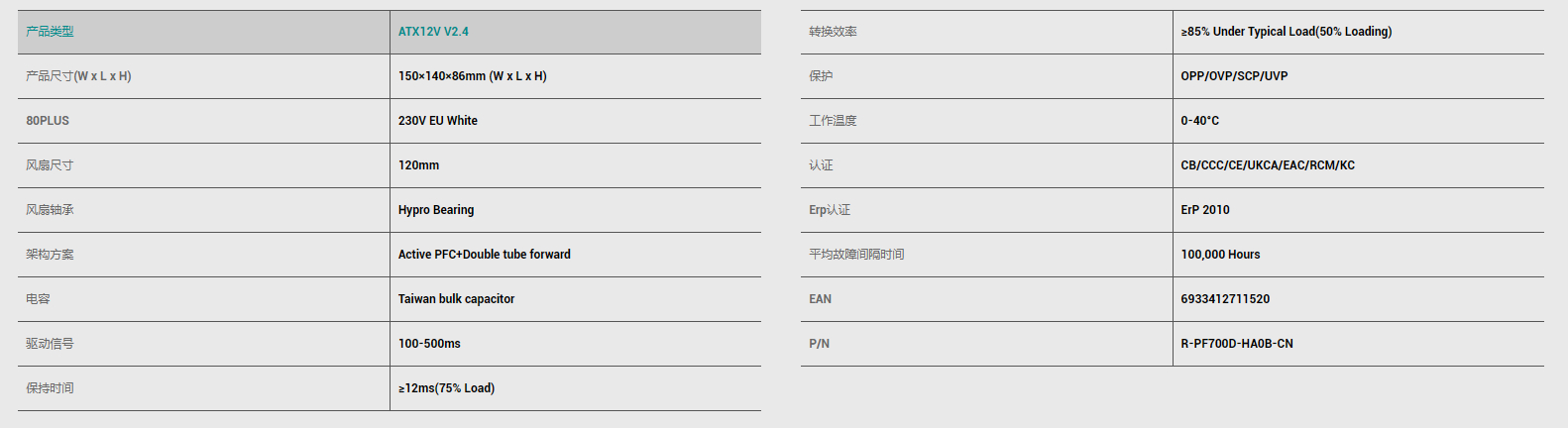Click the R-PF700D-HA0B-CN part number

[x=1236, y=344]
